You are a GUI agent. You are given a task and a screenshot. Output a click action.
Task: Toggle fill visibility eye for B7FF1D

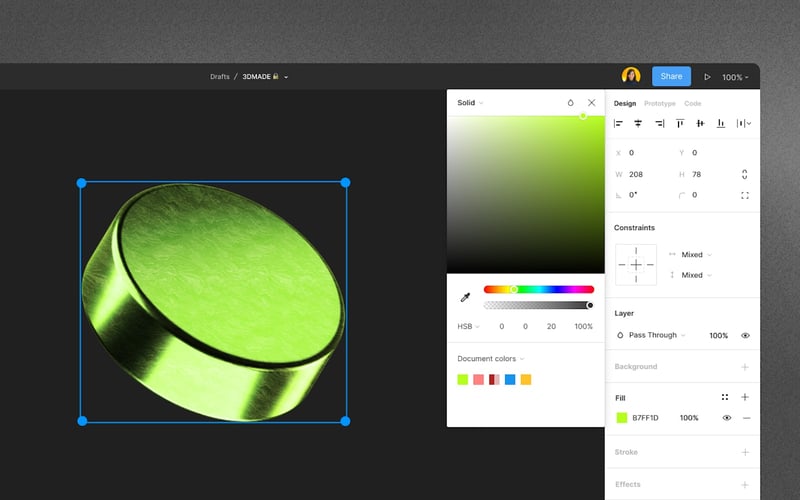[727, 418]
